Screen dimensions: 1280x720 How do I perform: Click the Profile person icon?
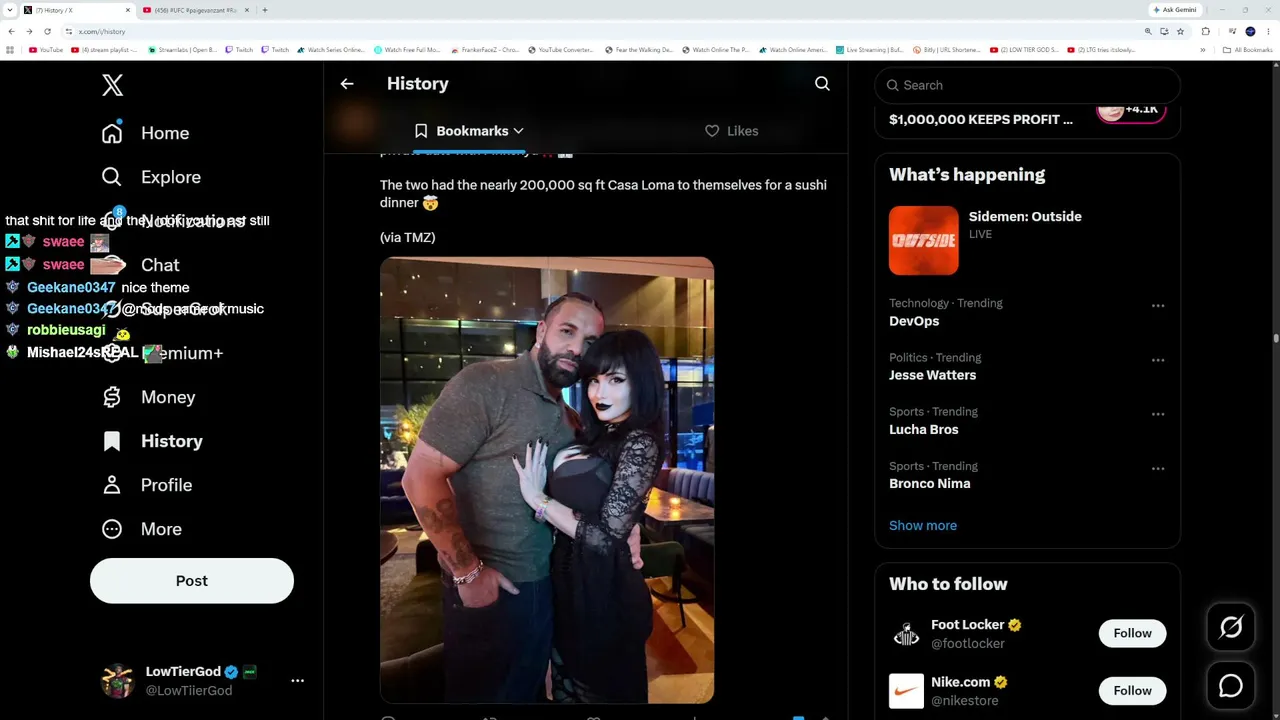[112, 485]
